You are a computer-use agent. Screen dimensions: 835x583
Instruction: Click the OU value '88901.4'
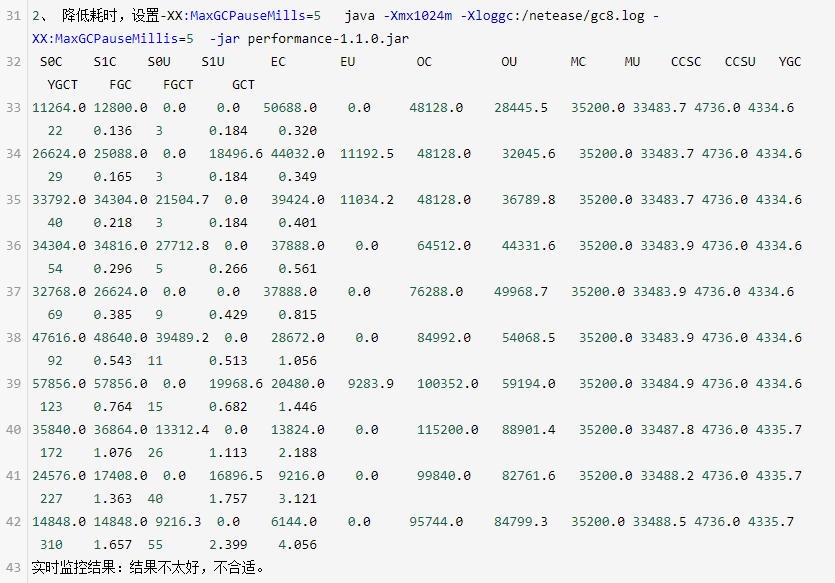coord(528,430)
